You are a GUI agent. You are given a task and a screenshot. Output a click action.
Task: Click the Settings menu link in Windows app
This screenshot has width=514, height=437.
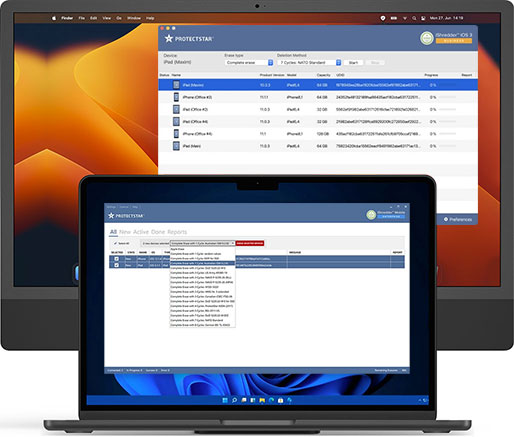(x=111, y=207)
